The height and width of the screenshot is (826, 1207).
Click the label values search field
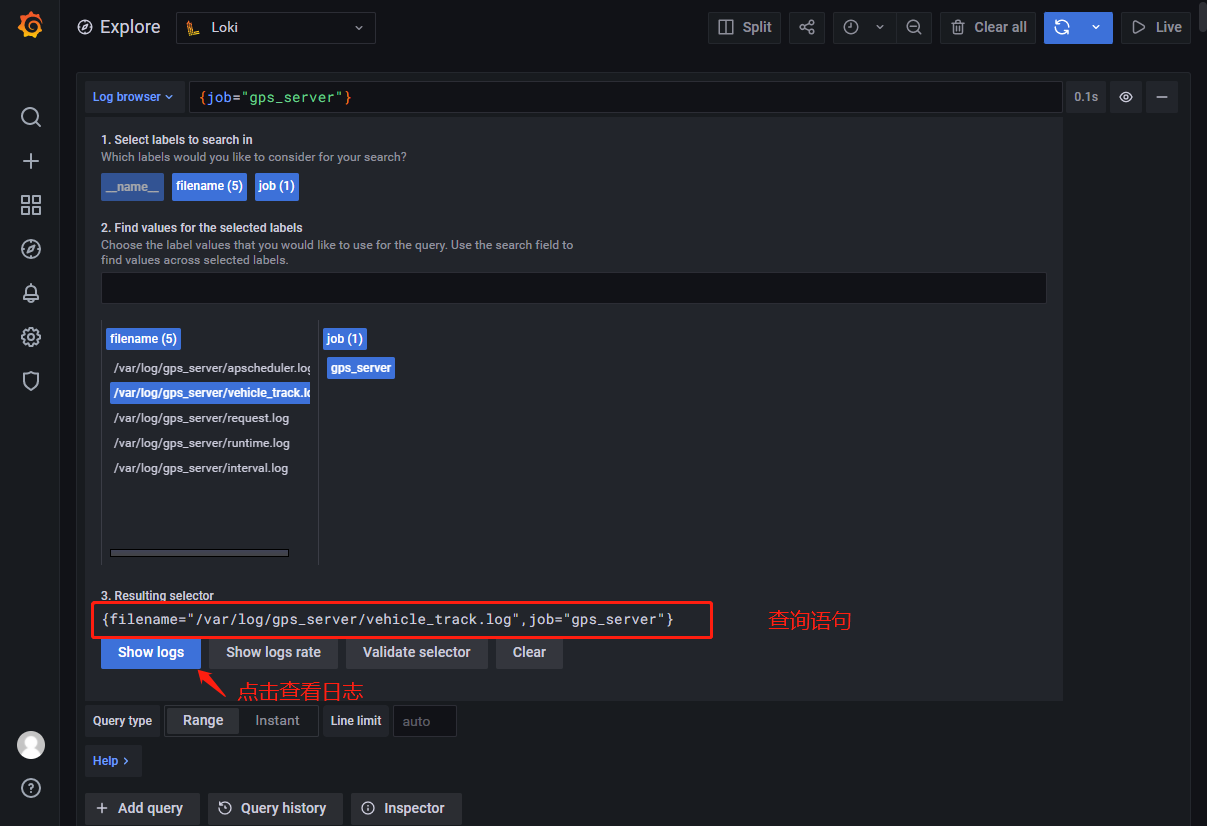pos(574,288)
